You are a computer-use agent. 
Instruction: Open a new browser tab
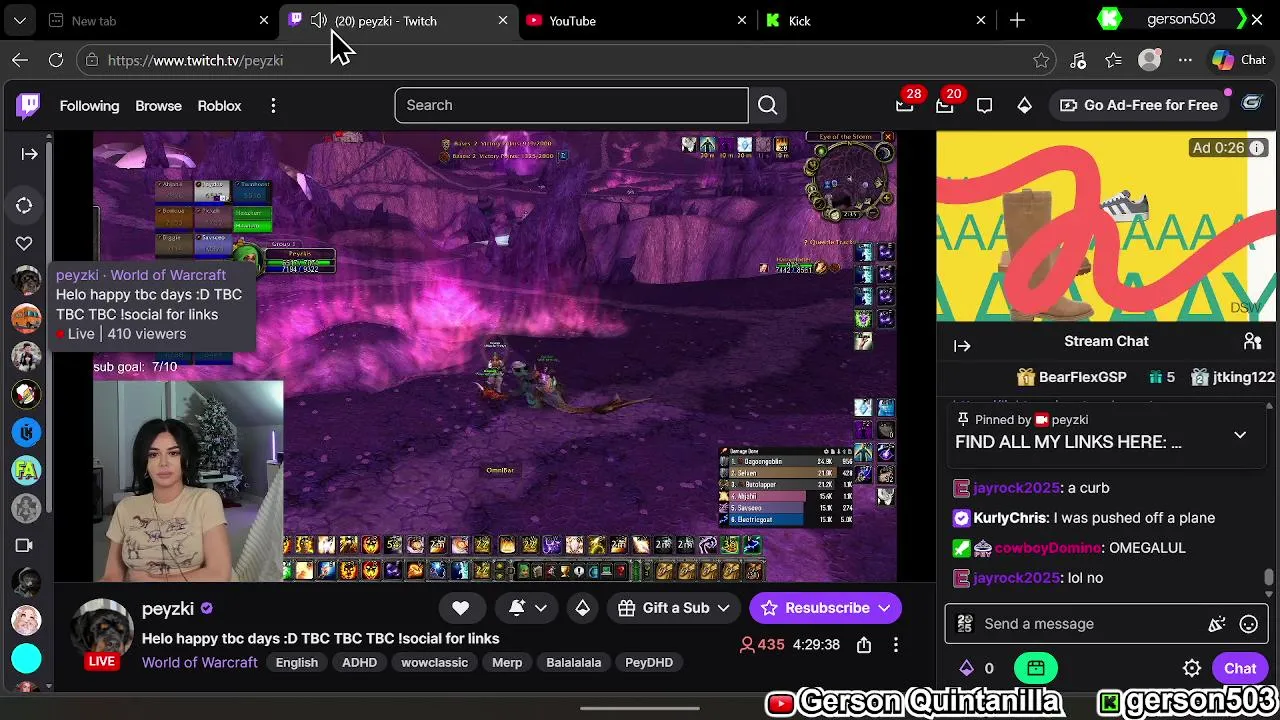1017,20
